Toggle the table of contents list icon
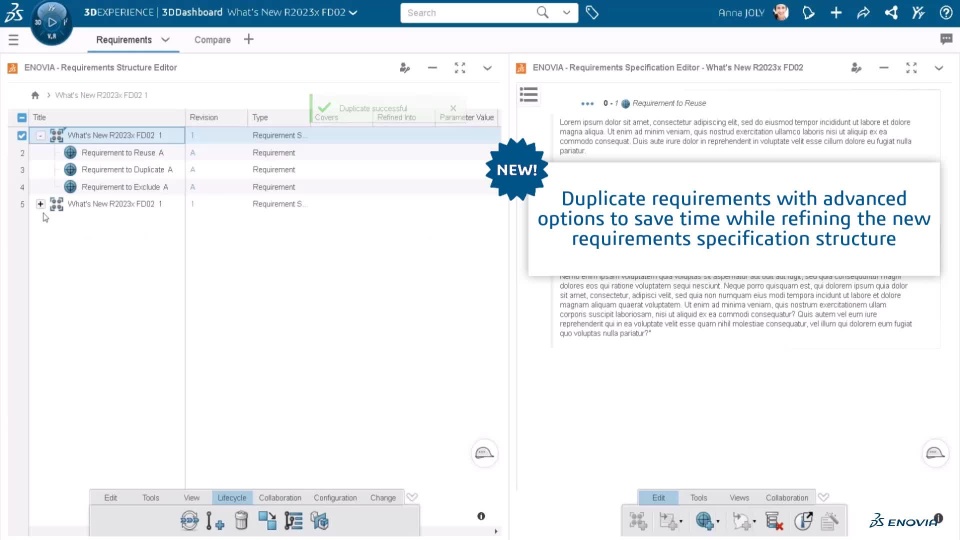This screenshot has height=540, width=960. [x=529, y=95]
